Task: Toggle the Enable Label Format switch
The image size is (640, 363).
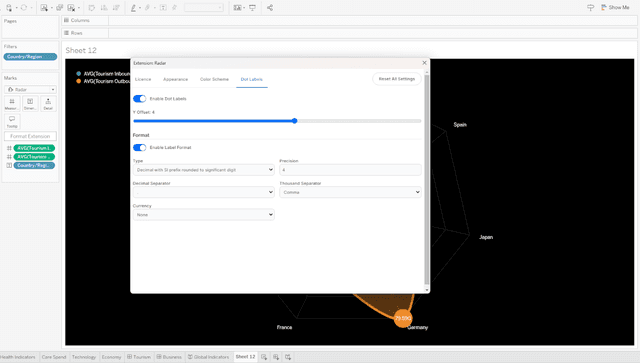Action: 140,147
